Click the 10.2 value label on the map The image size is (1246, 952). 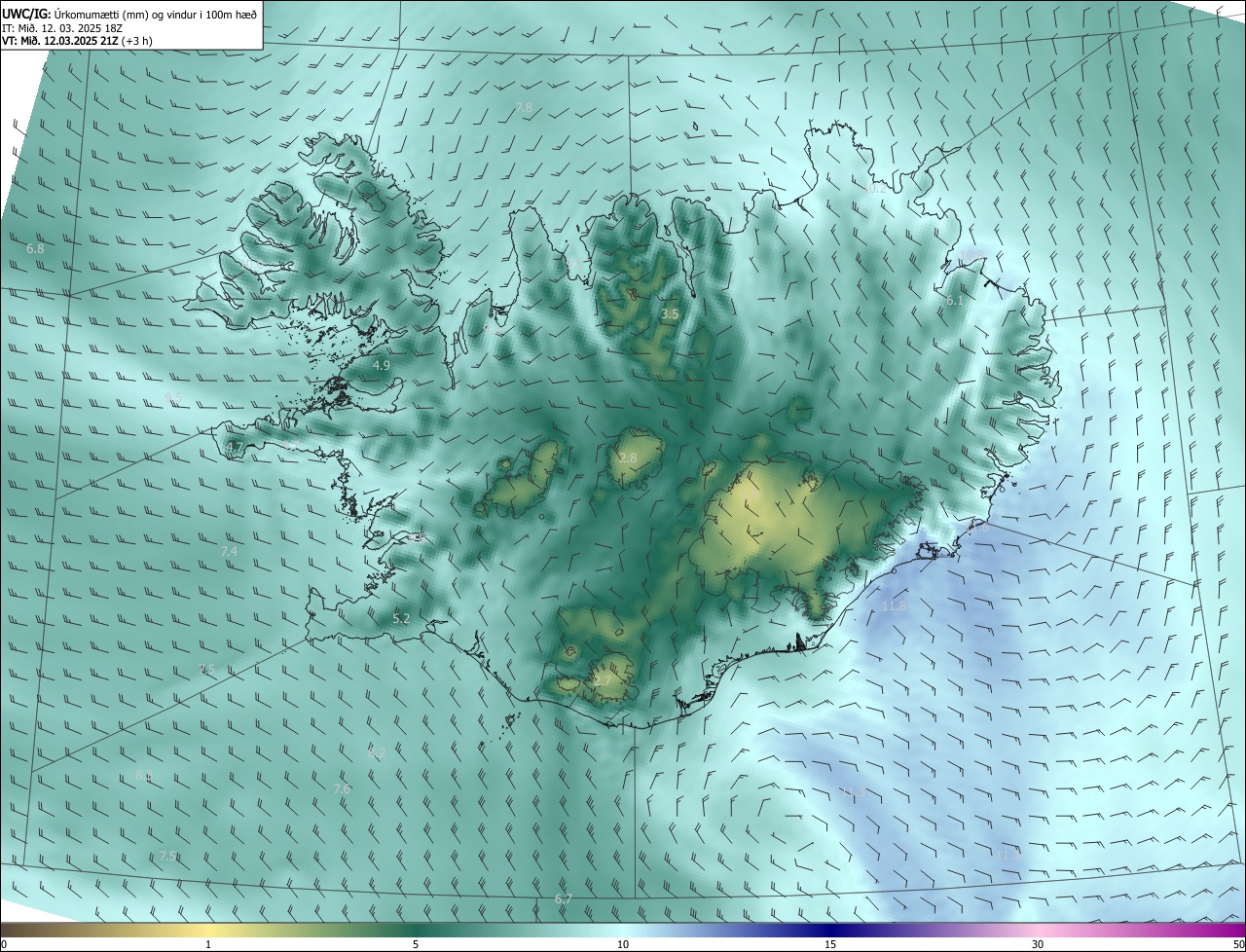coord(876,188)
